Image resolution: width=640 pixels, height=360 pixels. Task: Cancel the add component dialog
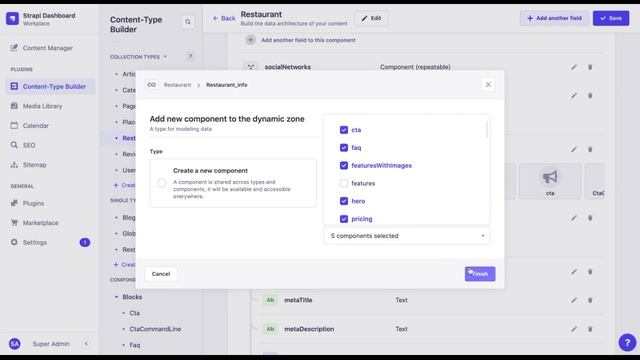click(x=161, y=274)
